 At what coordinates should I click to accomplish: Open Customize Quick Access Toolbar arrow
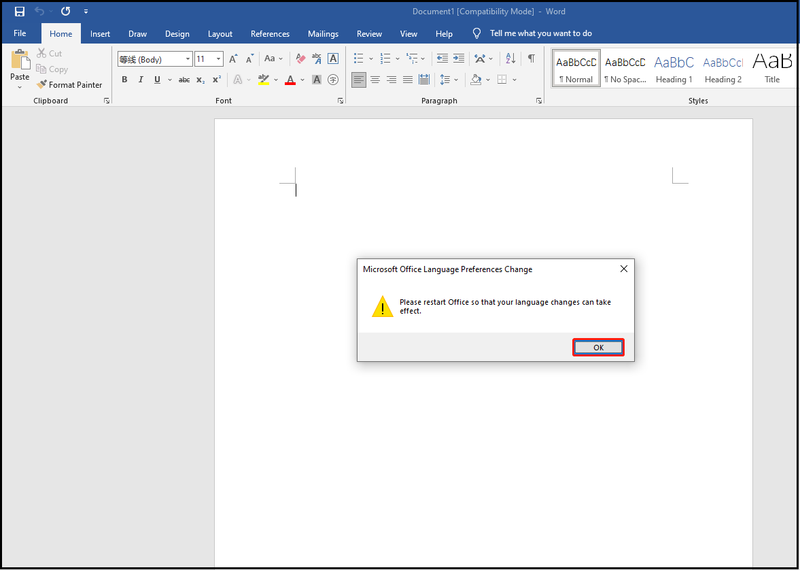tap(86, 11)
